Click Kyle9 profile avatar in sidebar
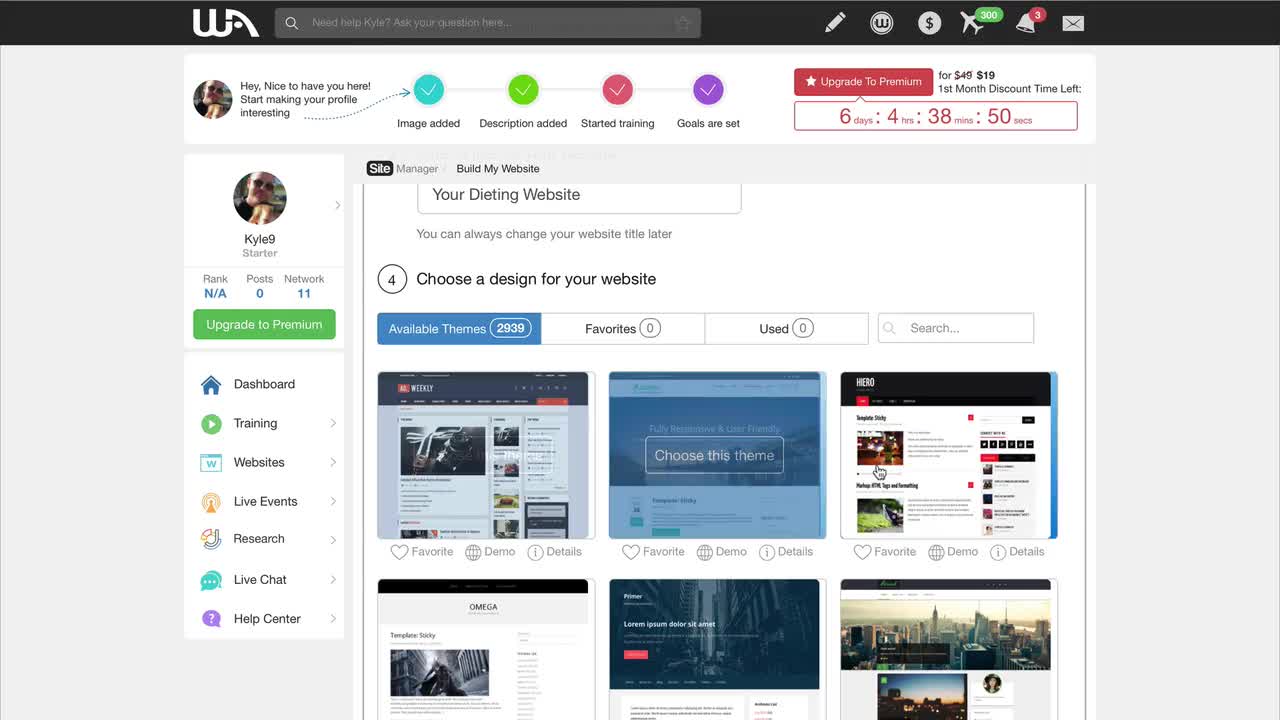The image size is (1280, 720). [260, 197]
